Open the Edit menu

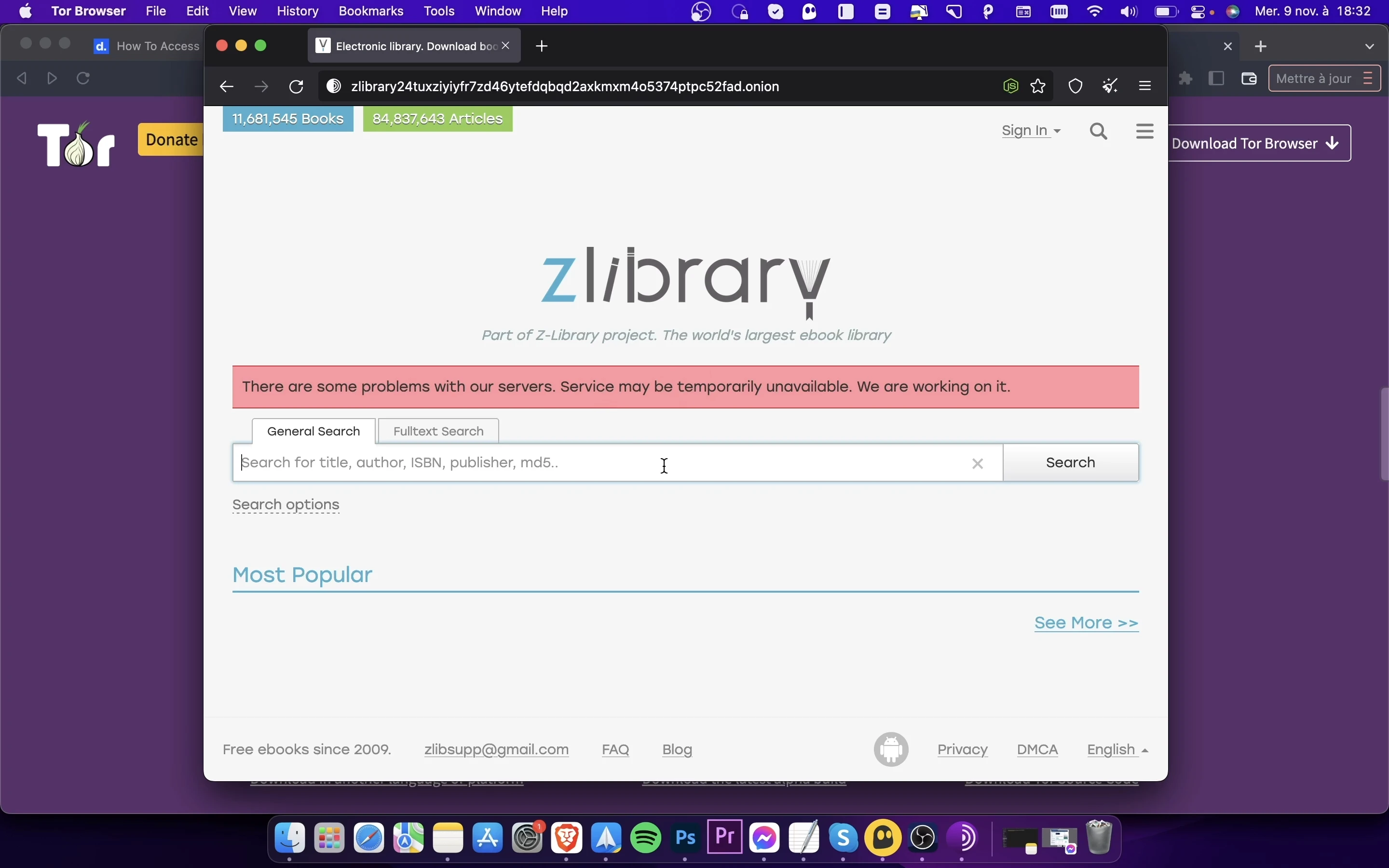click(x=197, y=12)
